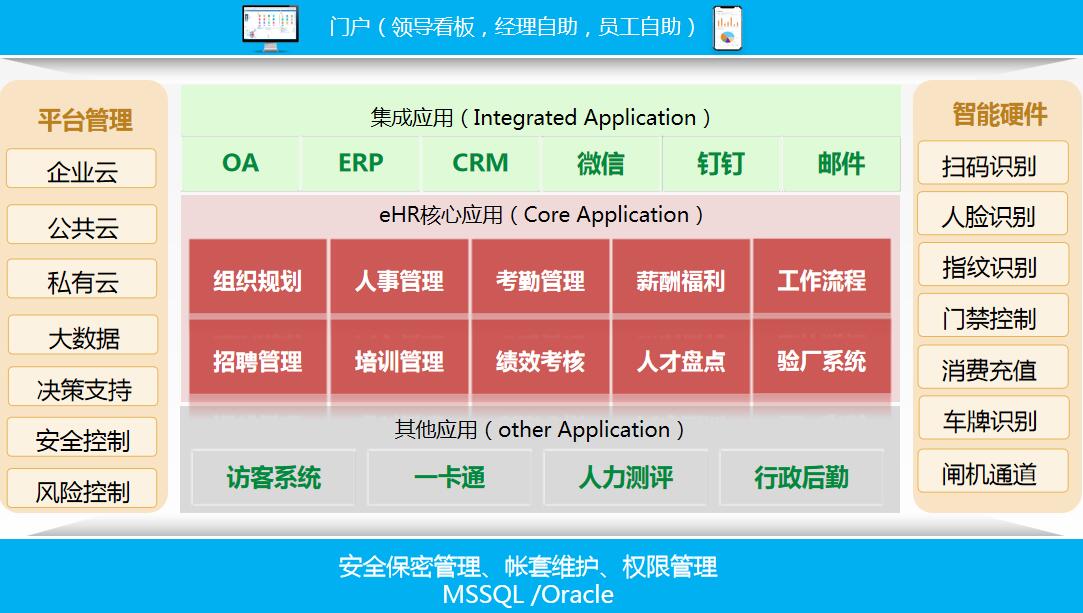1083x613 pixels.
Task: Toggle 门禁控制 (access control)
Action: point(992,316)
